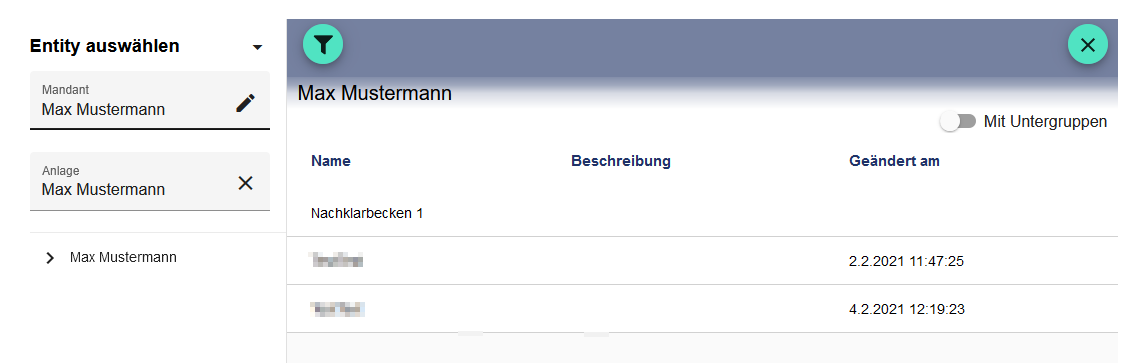1135x363 pixels.
Task: Expand the Max Mustermann tree node chevron
Action: [50, 258]
